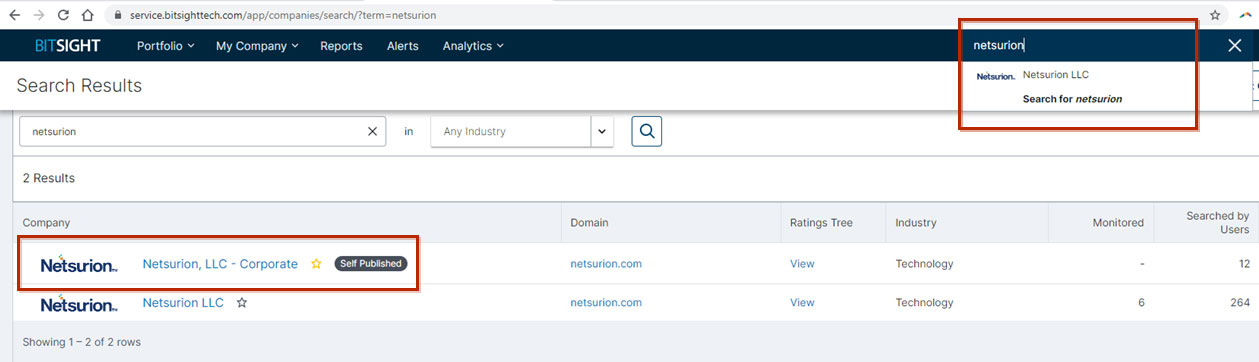
Task: Open the Alerts page
Action: point(403,46)
